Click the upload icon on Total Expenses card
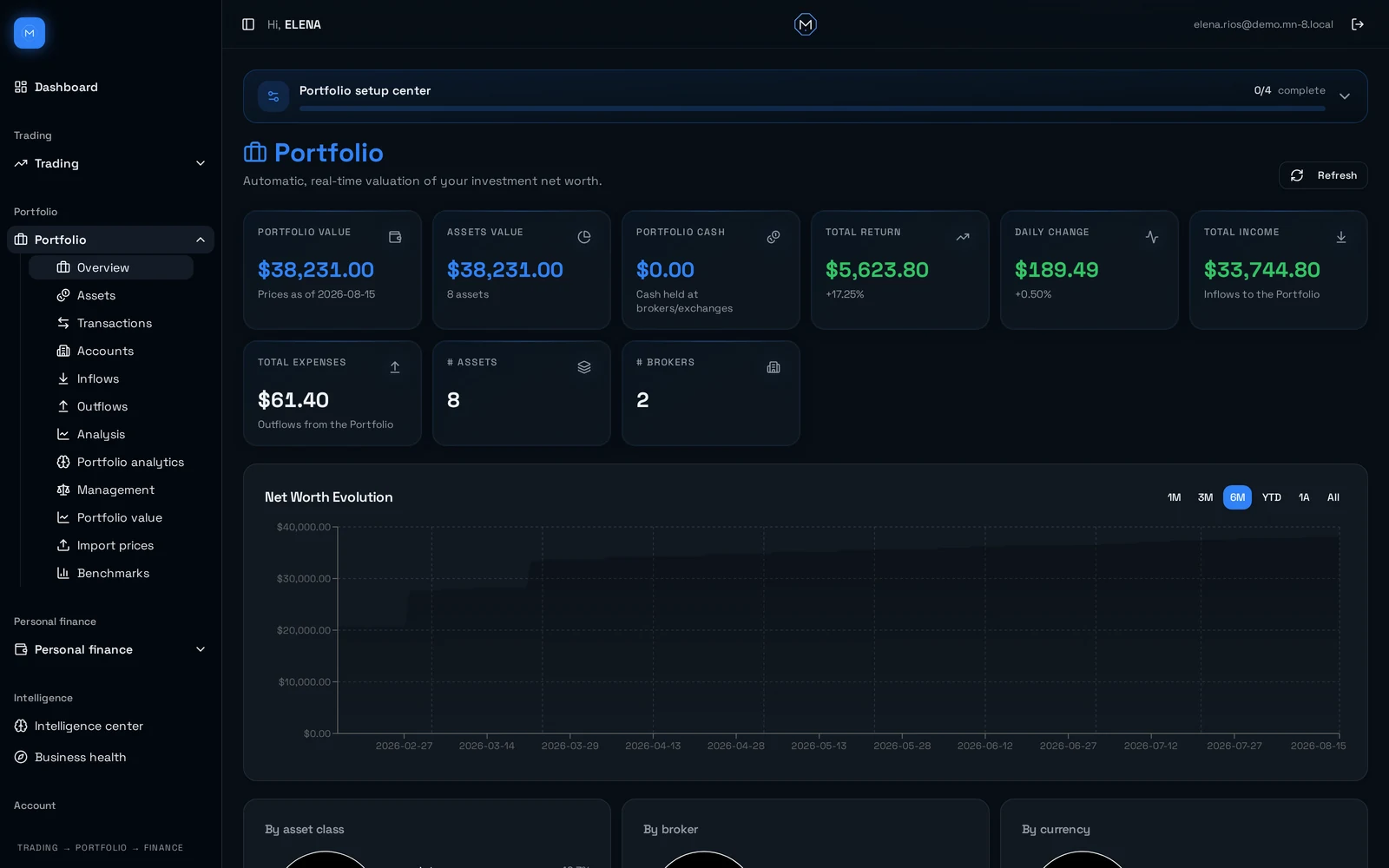Screen dimensions: 1389x868 (x=395, y=367)
